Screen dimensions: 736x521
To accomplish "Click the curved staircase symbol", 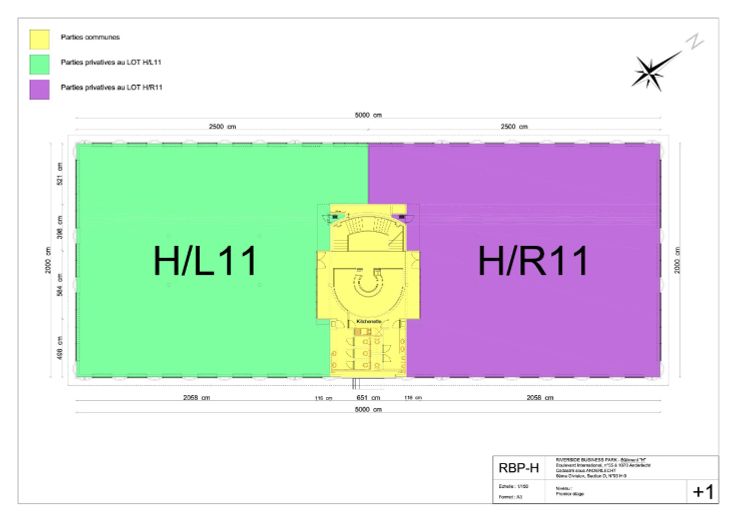I will coord(369,226).
